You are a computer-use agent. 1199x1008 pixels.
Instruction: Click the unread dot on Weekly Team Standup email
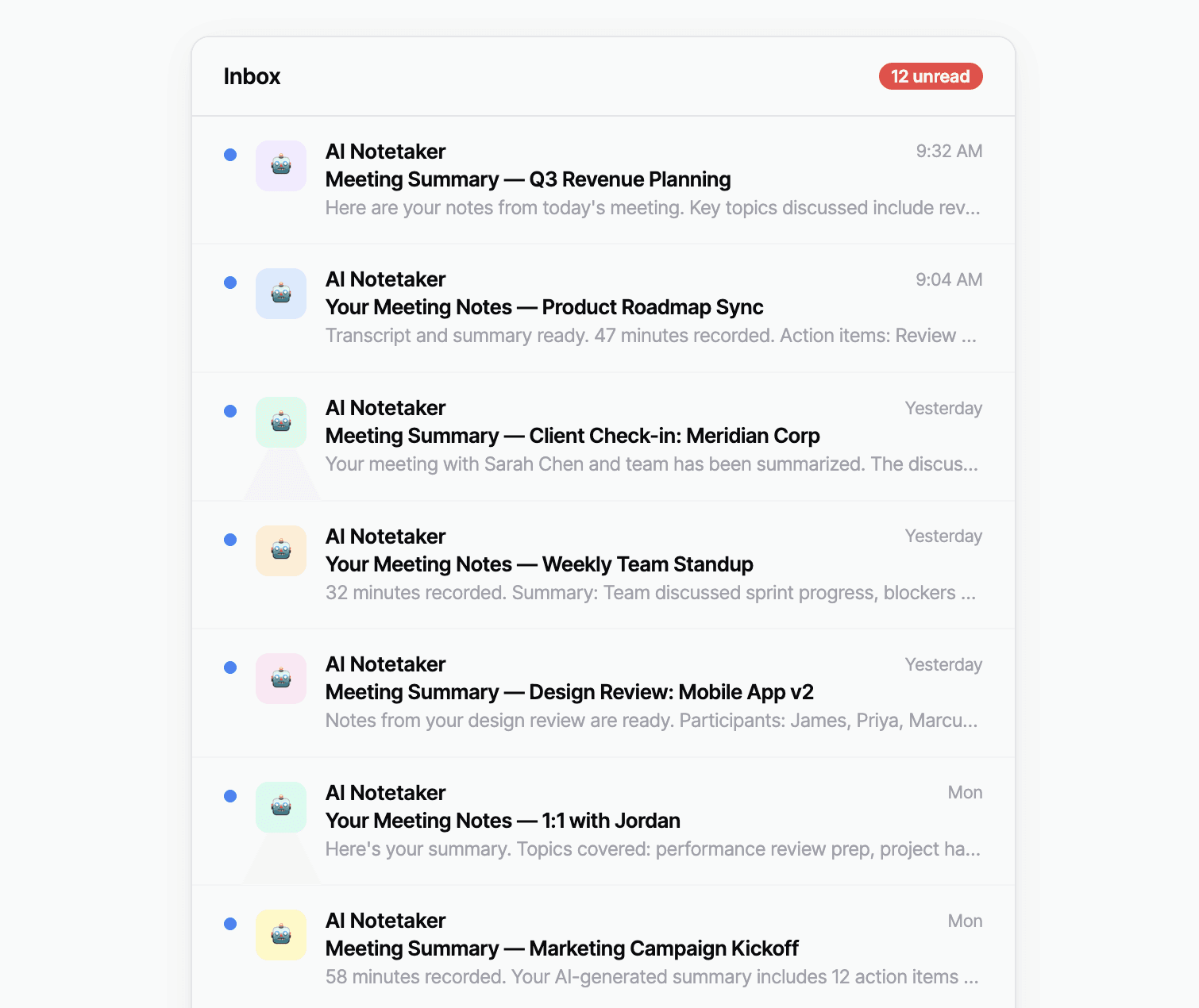click(230, 540)
